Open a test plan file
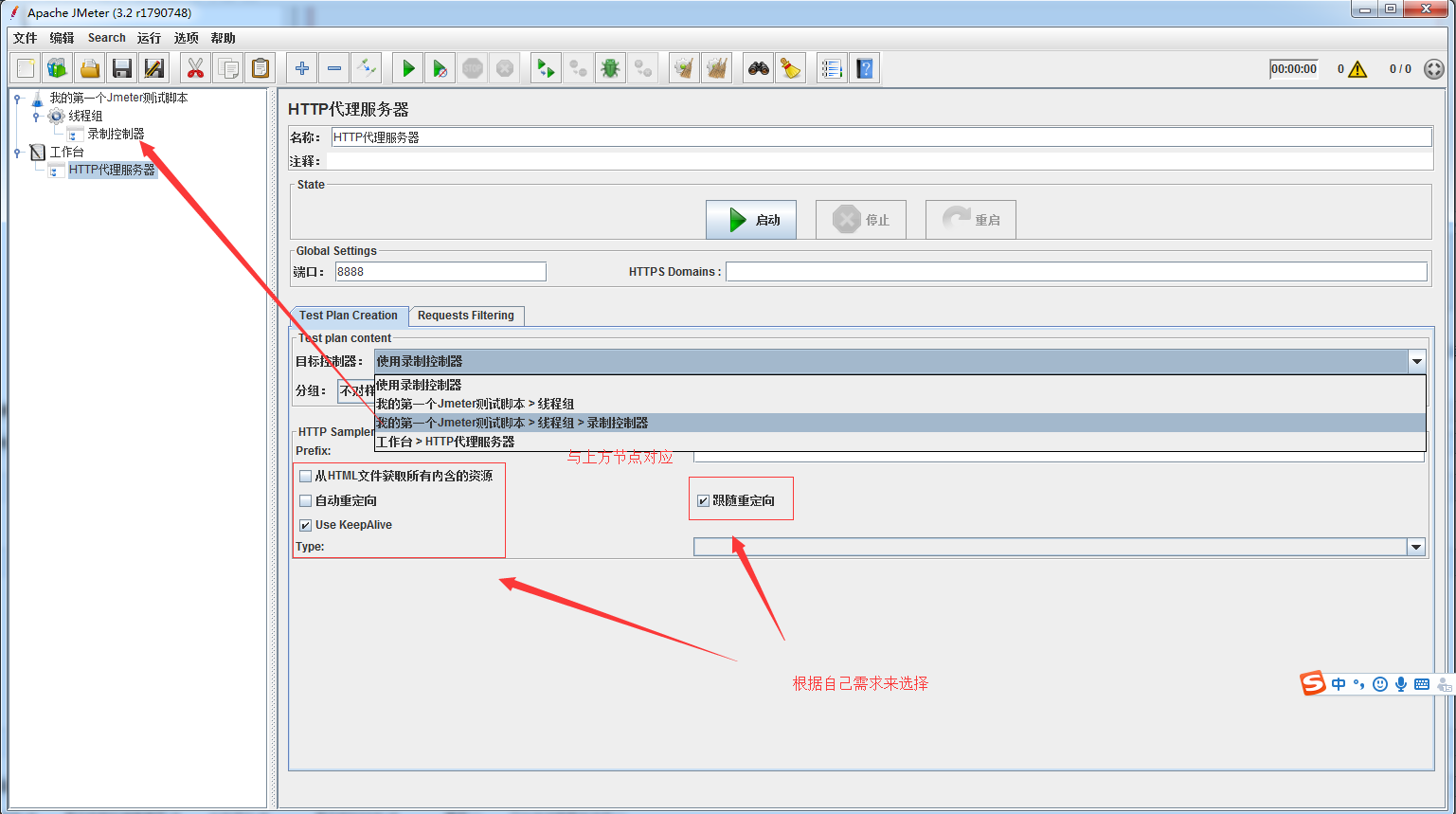This screenshot has width=1456, height=814. tap(90, 68)
